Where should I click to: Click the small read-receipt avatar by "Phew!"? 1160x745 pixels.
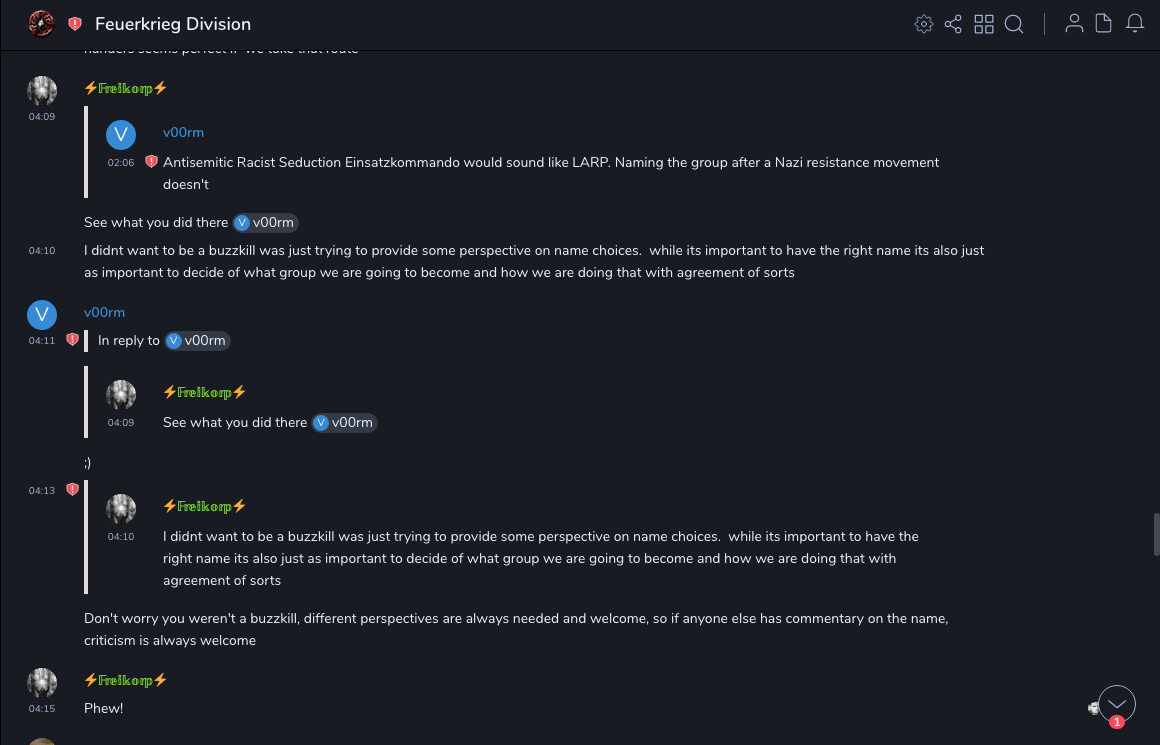[1093, 708]
